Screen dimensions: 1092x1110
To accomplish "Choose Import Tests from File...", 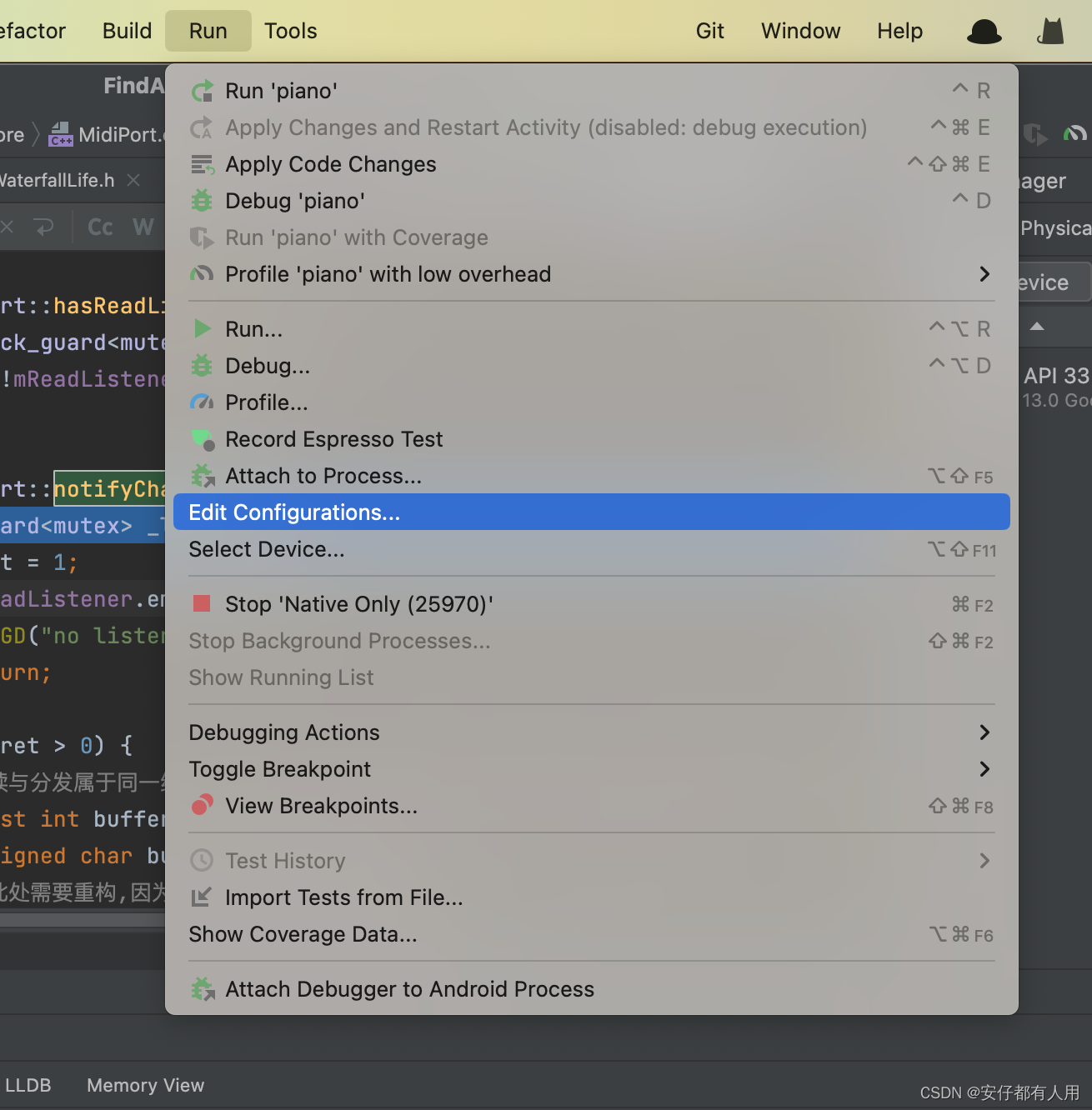I will tap(592, 897).
